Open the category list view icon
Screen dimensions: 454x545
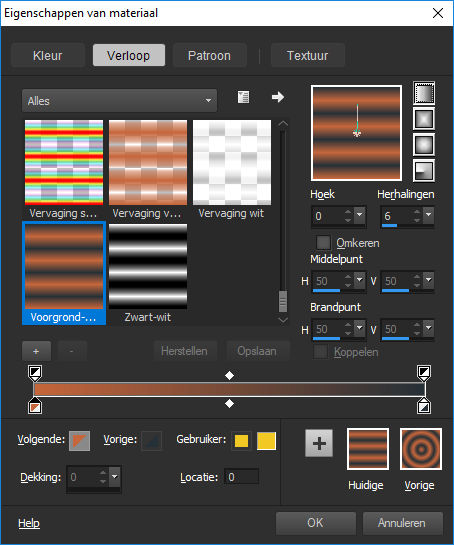tap(243, 97)
